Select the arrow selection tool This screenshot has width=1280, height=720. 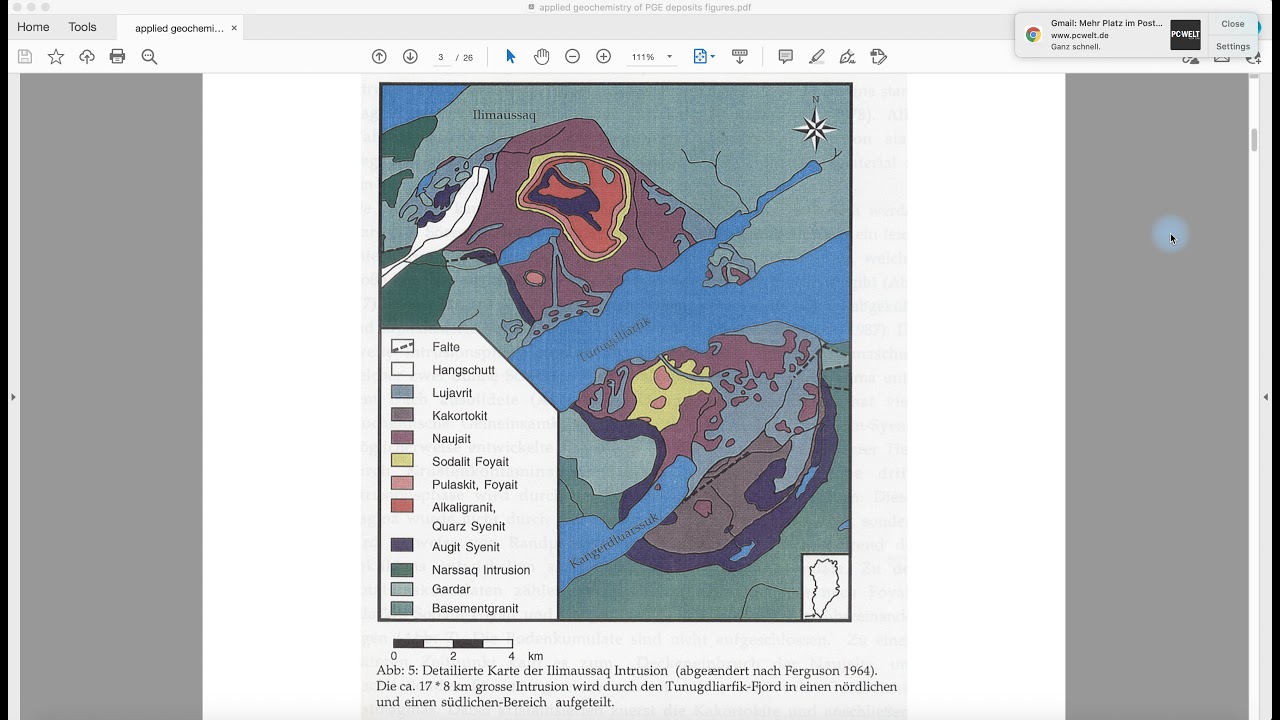(510, 57)
